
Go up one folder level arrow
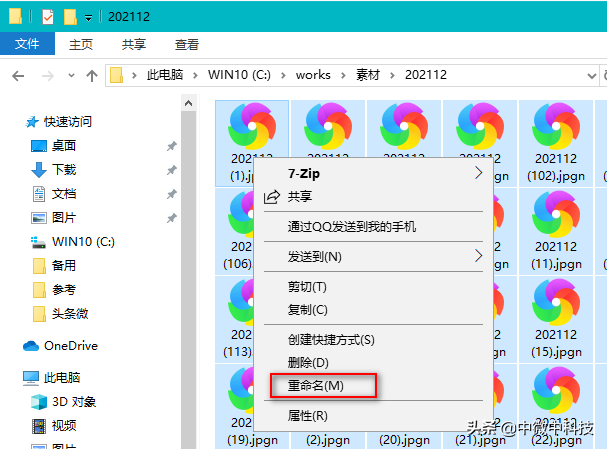[x=92, y=75]
